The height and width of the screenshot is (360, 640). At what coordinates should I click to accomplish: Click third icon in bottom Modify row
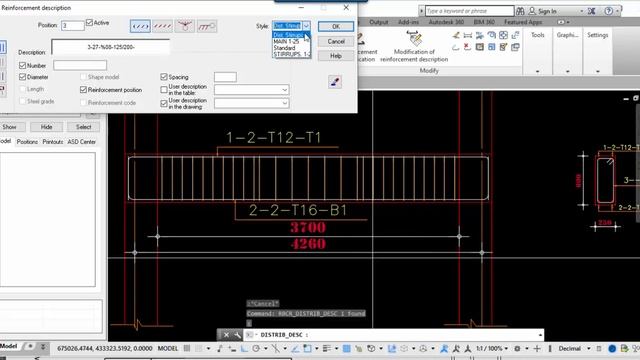pyautogui.click(x=480, y=47)
